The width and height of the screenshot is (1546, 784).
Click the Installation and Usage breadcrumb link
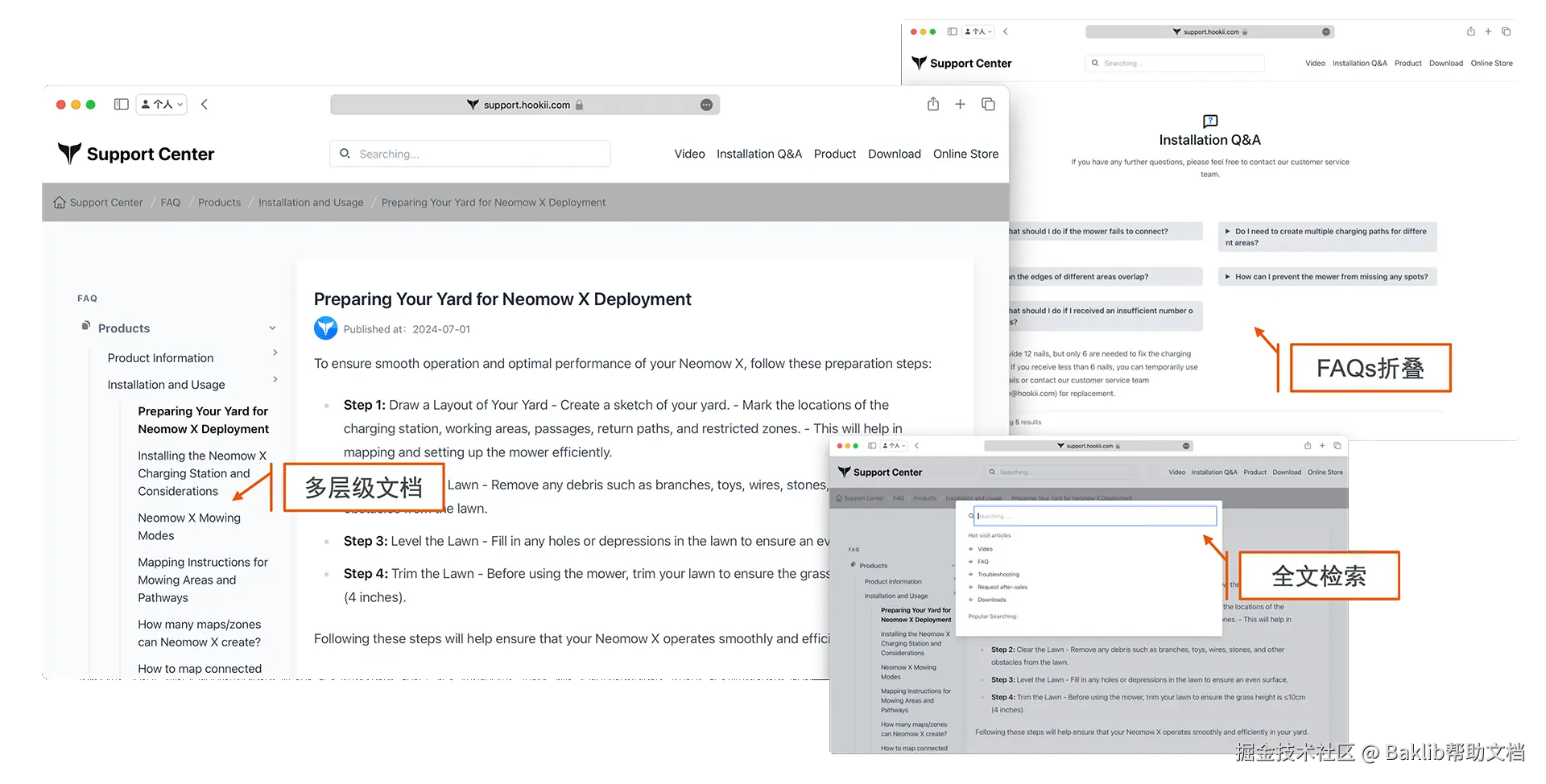(x=311, y=202)
